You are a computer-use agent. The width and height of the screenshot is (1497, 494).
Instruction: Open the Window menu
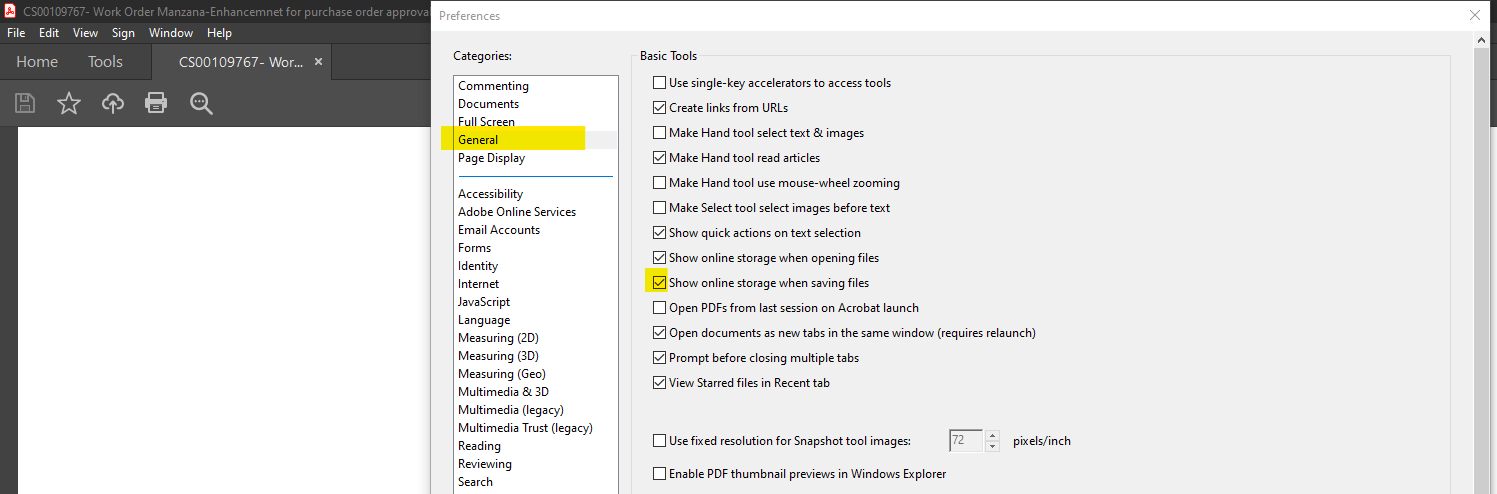pyautogui.click(x=171, y=33)
